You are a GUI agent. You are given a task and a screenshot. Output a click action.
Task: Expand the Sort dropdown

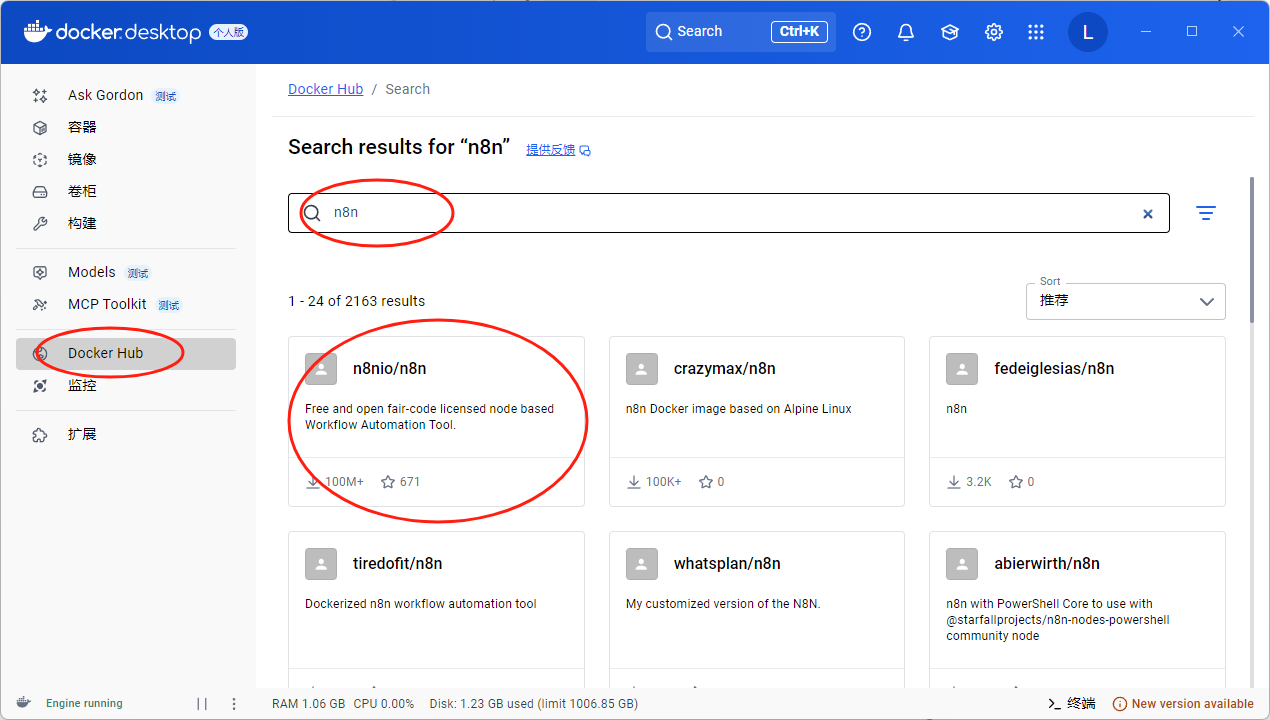click(x=1125, y=301)
